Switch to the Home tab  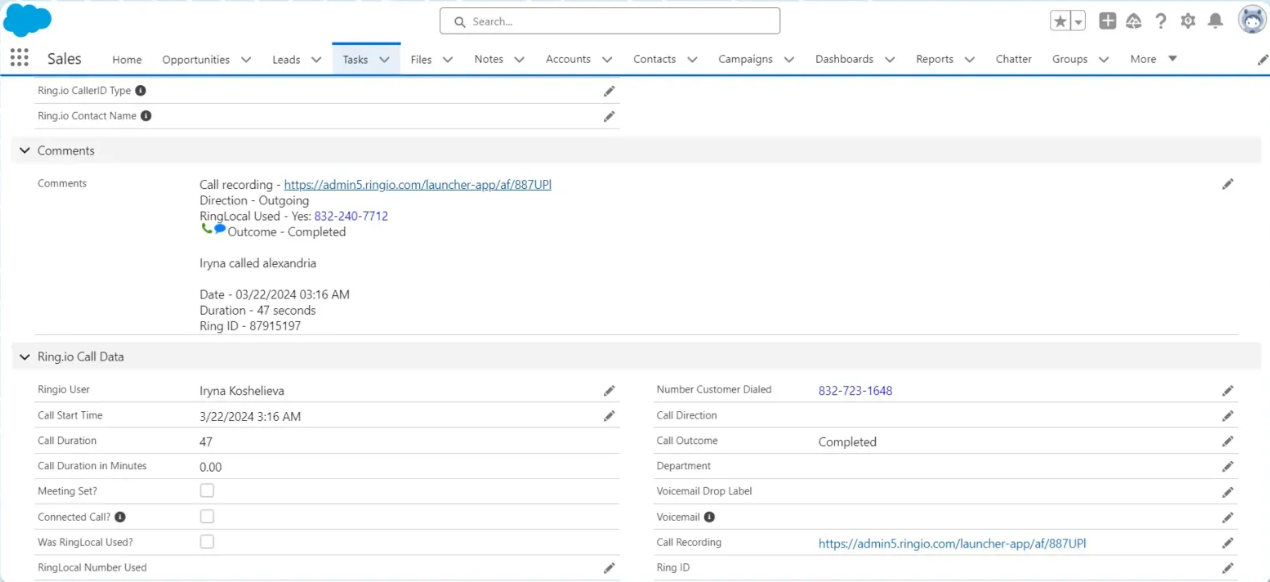point(127,60)
